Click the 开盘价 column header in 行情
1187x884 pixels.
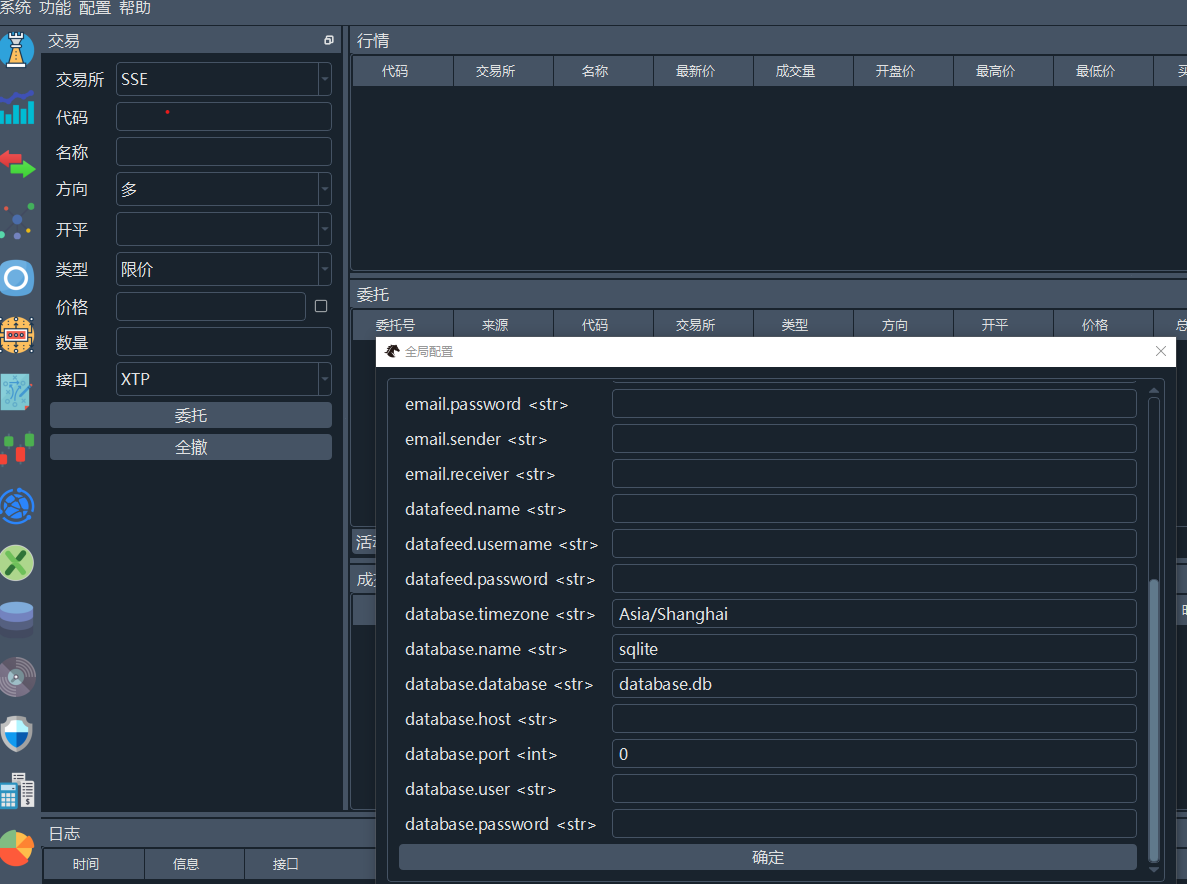[x=903, y=71]
